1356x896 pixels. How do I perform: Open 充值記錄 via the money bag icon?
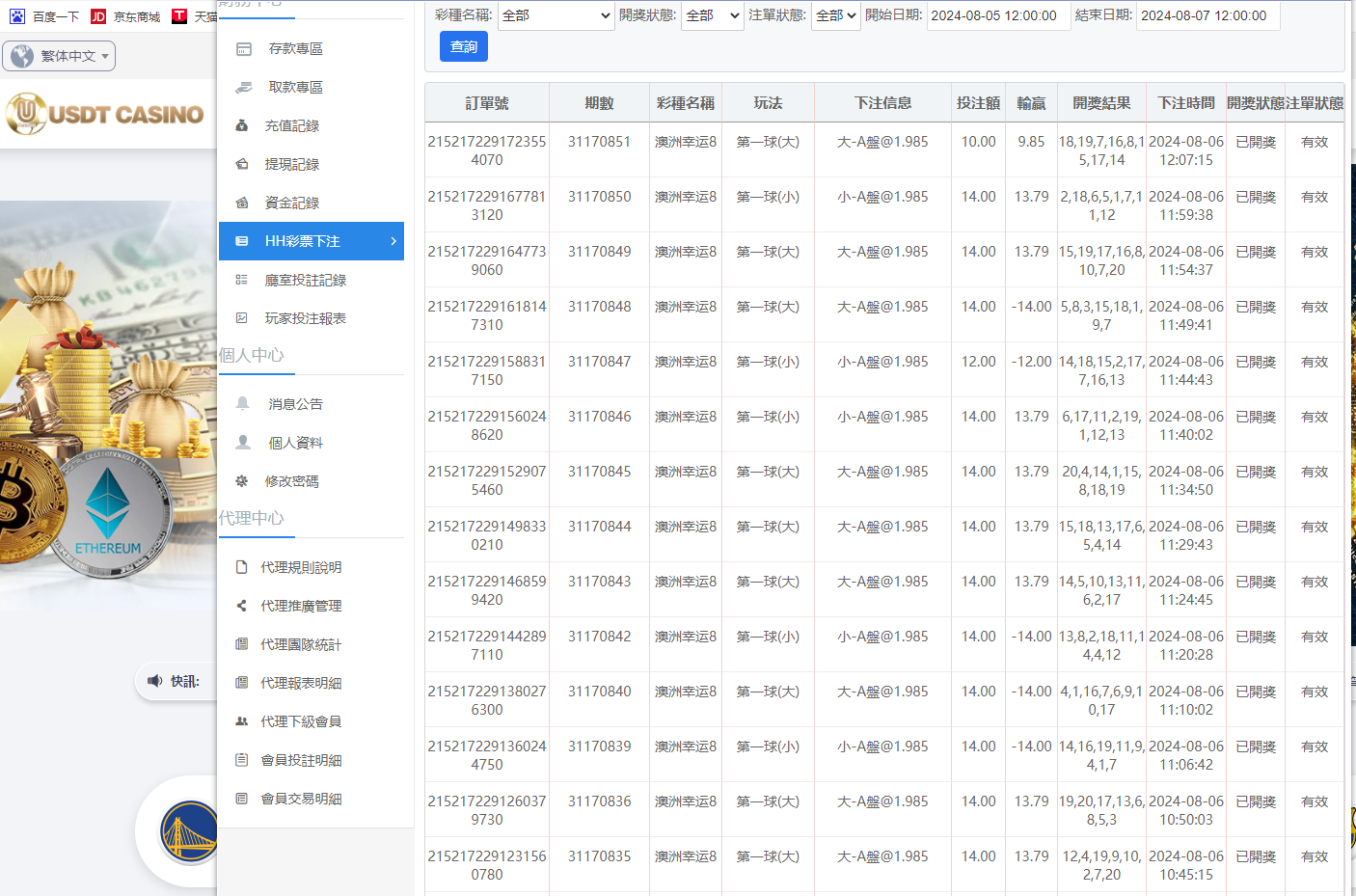tap(244, 124)
